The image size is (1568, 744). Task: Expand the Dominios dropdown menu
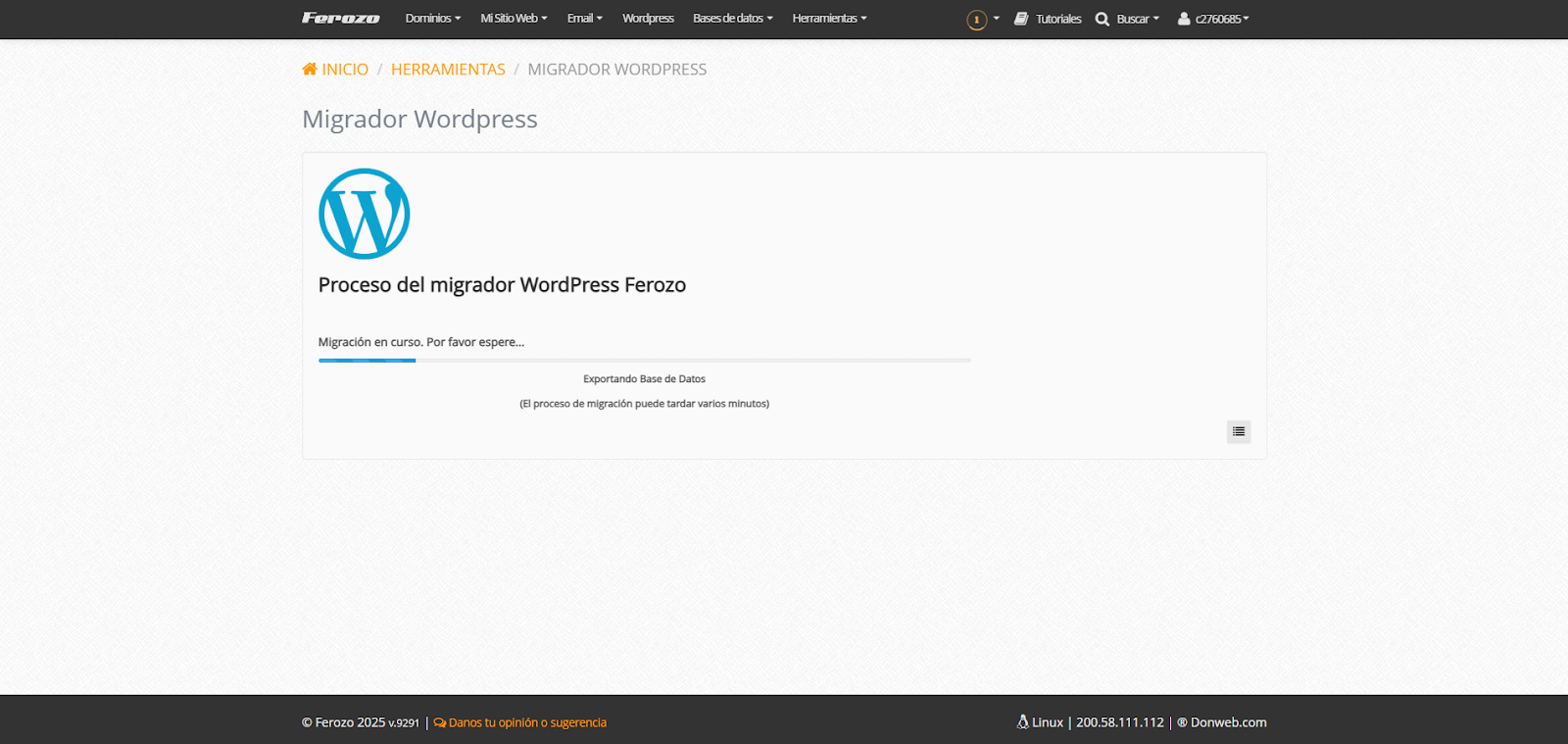432,19
